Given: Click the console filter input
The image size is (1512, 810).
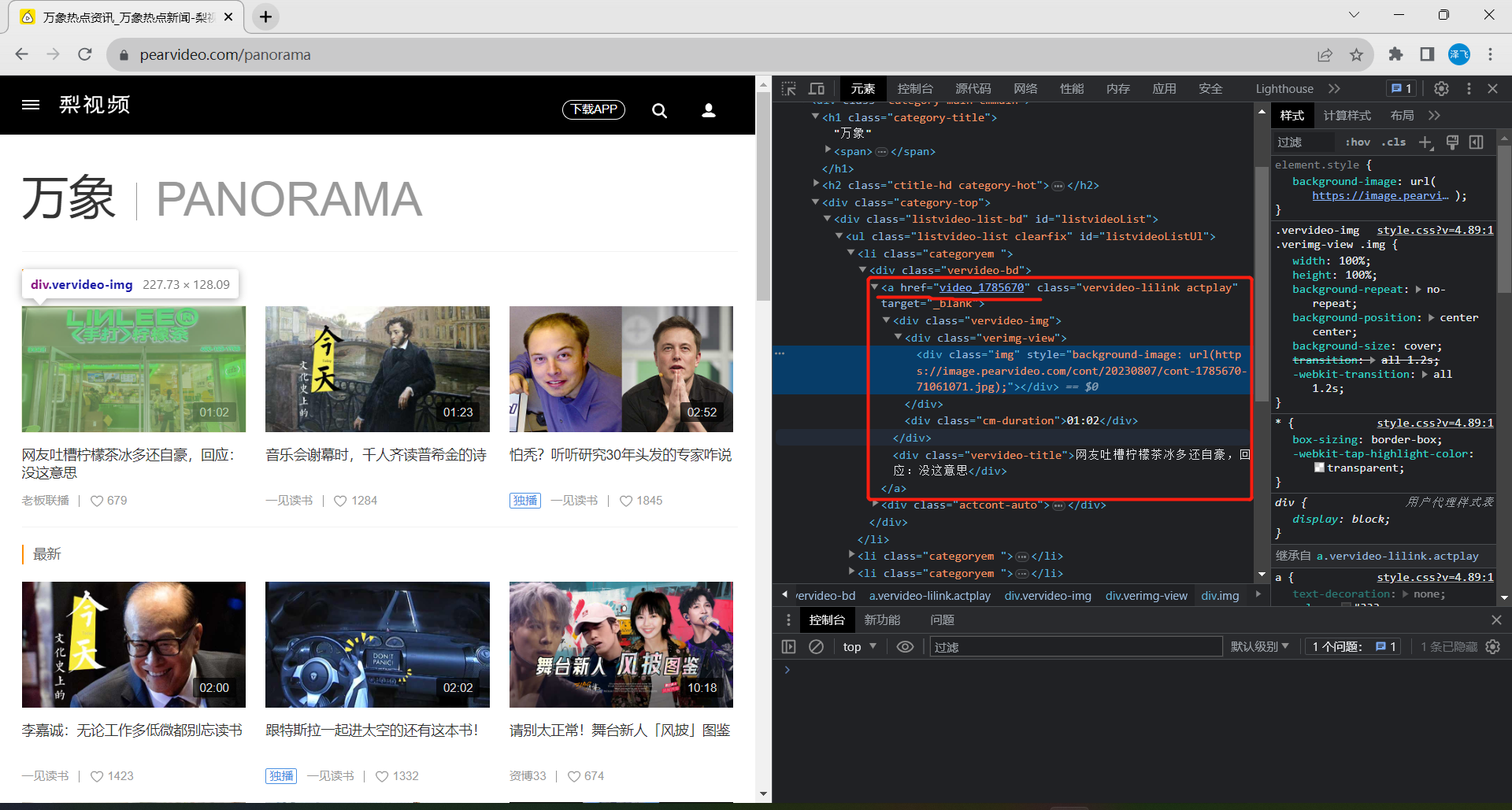Looking at the screenshot, I should tap(1076, 646).
